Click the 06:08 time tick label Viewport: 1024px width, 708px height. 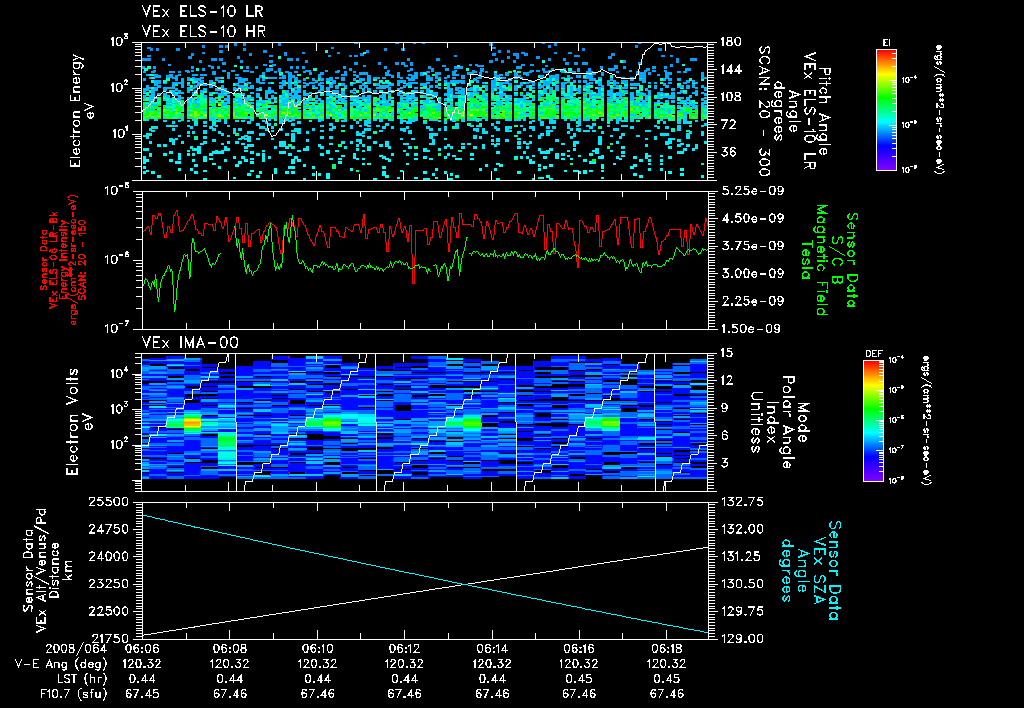tap(230, 649)
